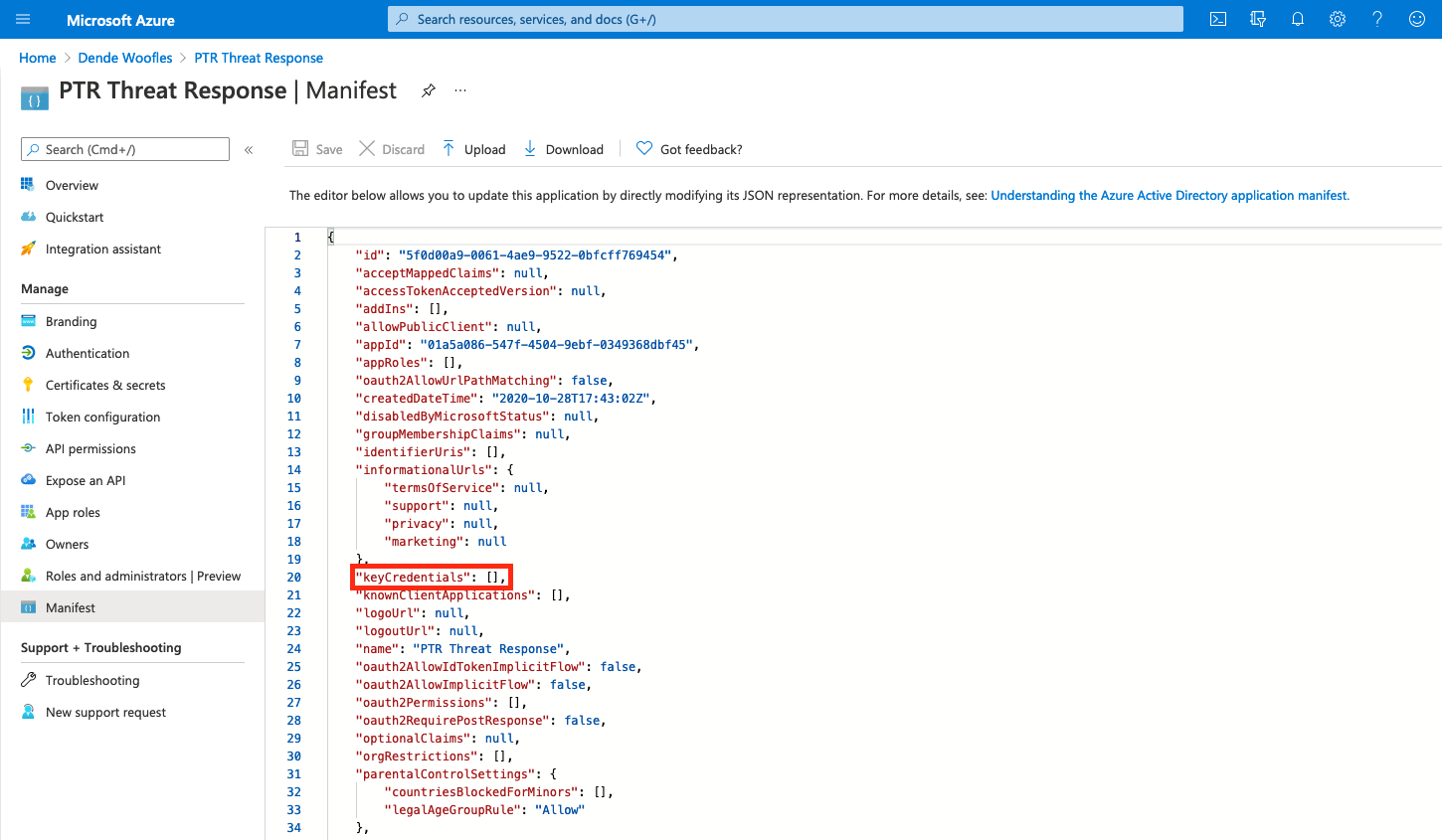The height and width of the screenshot is (840, 1442).
Task: Click the Download manifest button
Action: (564, 149)
